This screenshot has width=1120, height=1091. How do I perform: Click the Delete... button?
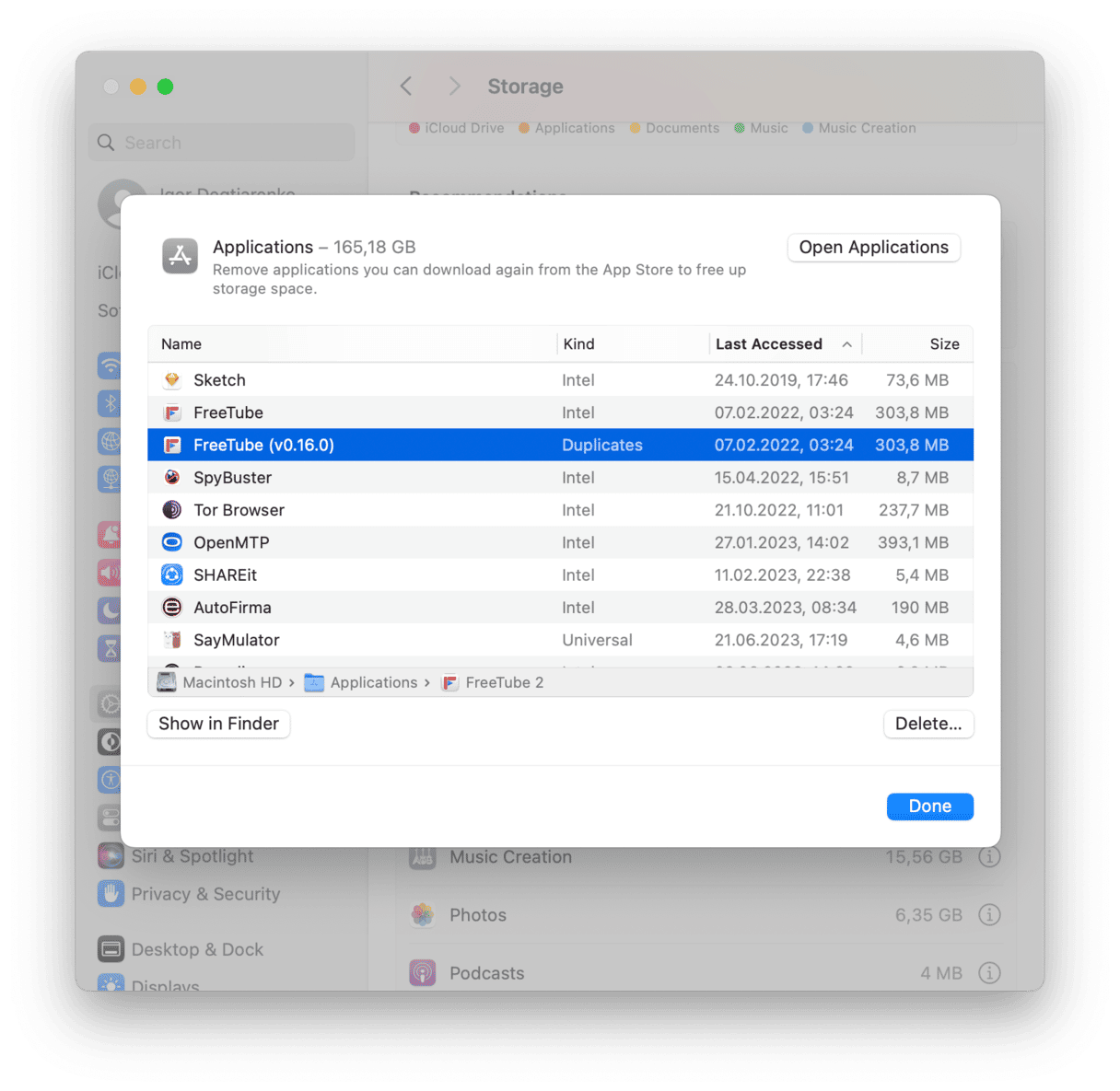pos(927,724)
